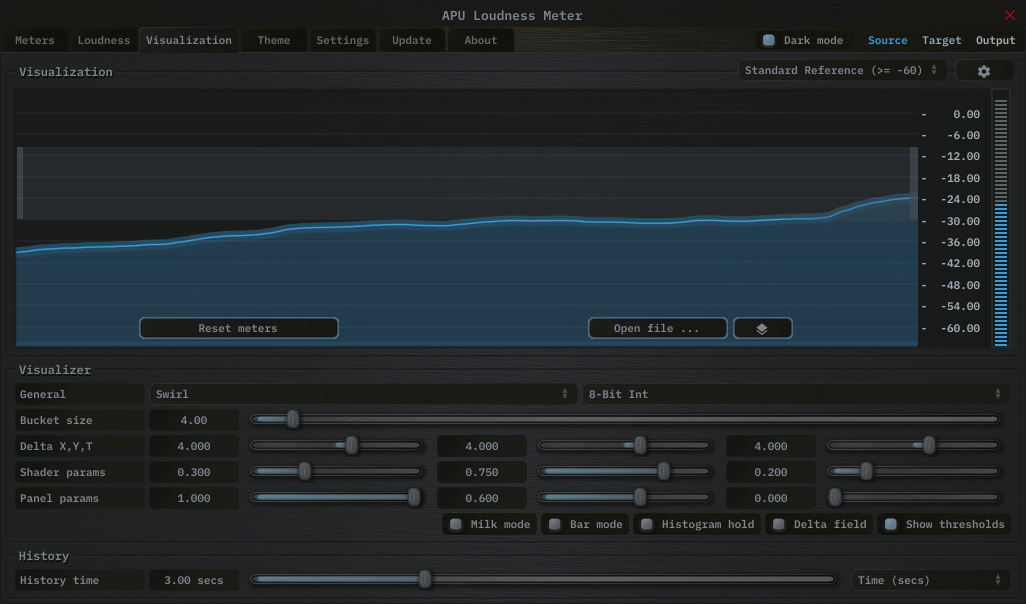1026x604 pixels.
Task: Open visualization settings gear icon
Action: click(x=984, y=71)
